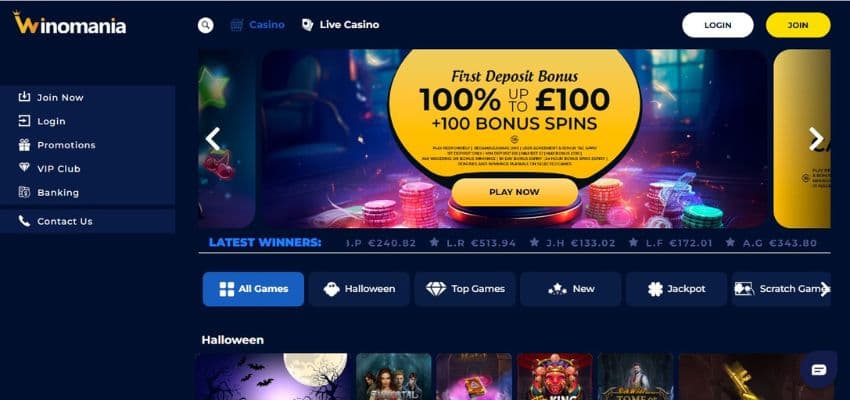Select the Top Games tab

[465, 289]
